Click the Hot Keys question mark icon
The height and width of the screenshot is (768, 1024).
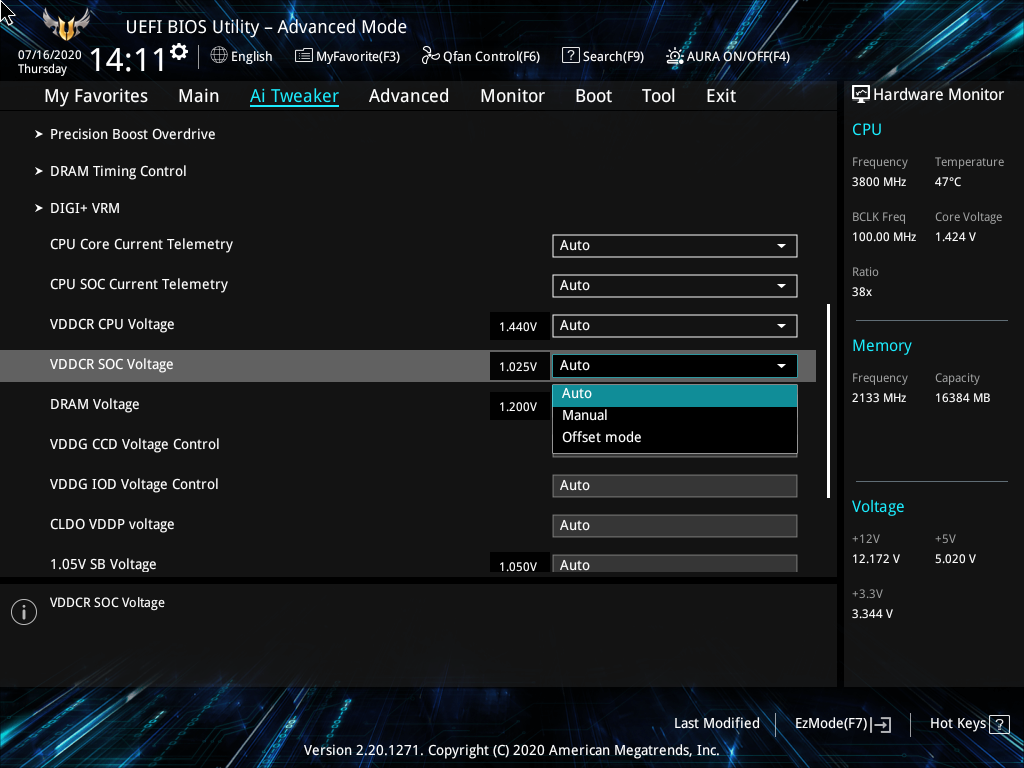coord(999,724)
